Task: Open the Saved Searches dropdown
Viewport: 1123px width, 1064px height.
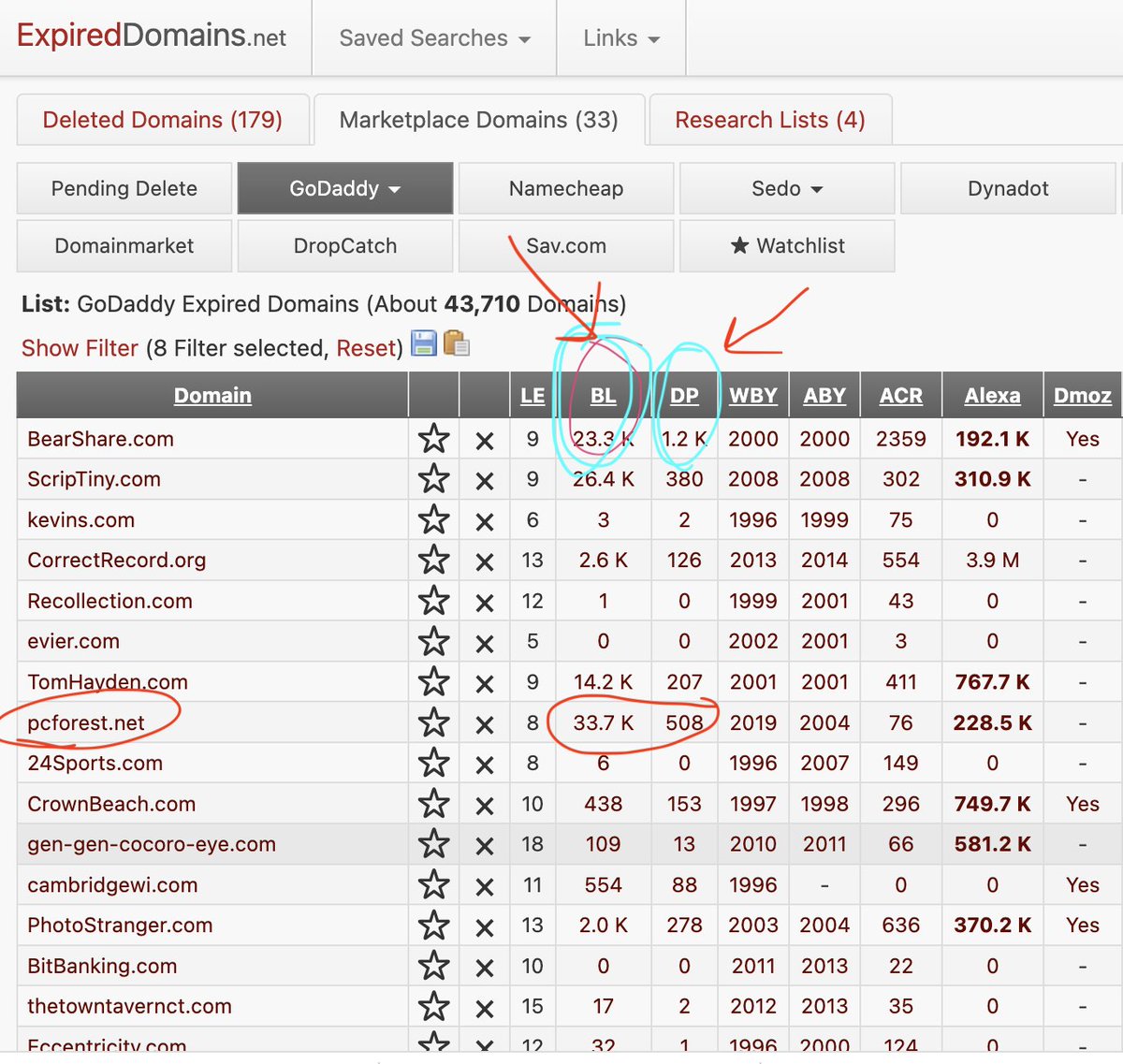Action: [434, 38]
